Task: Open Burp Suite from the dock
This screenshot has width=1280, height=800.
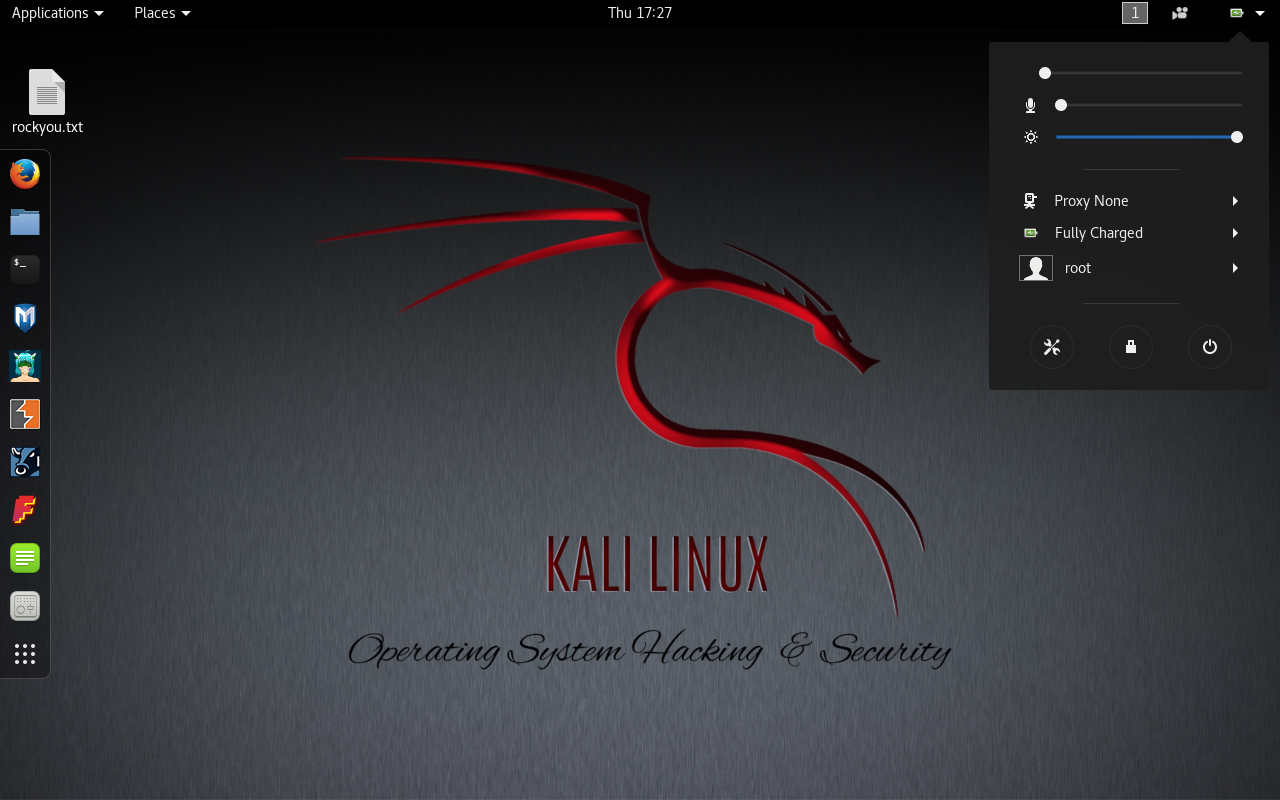Action: [x=25, y=414]
